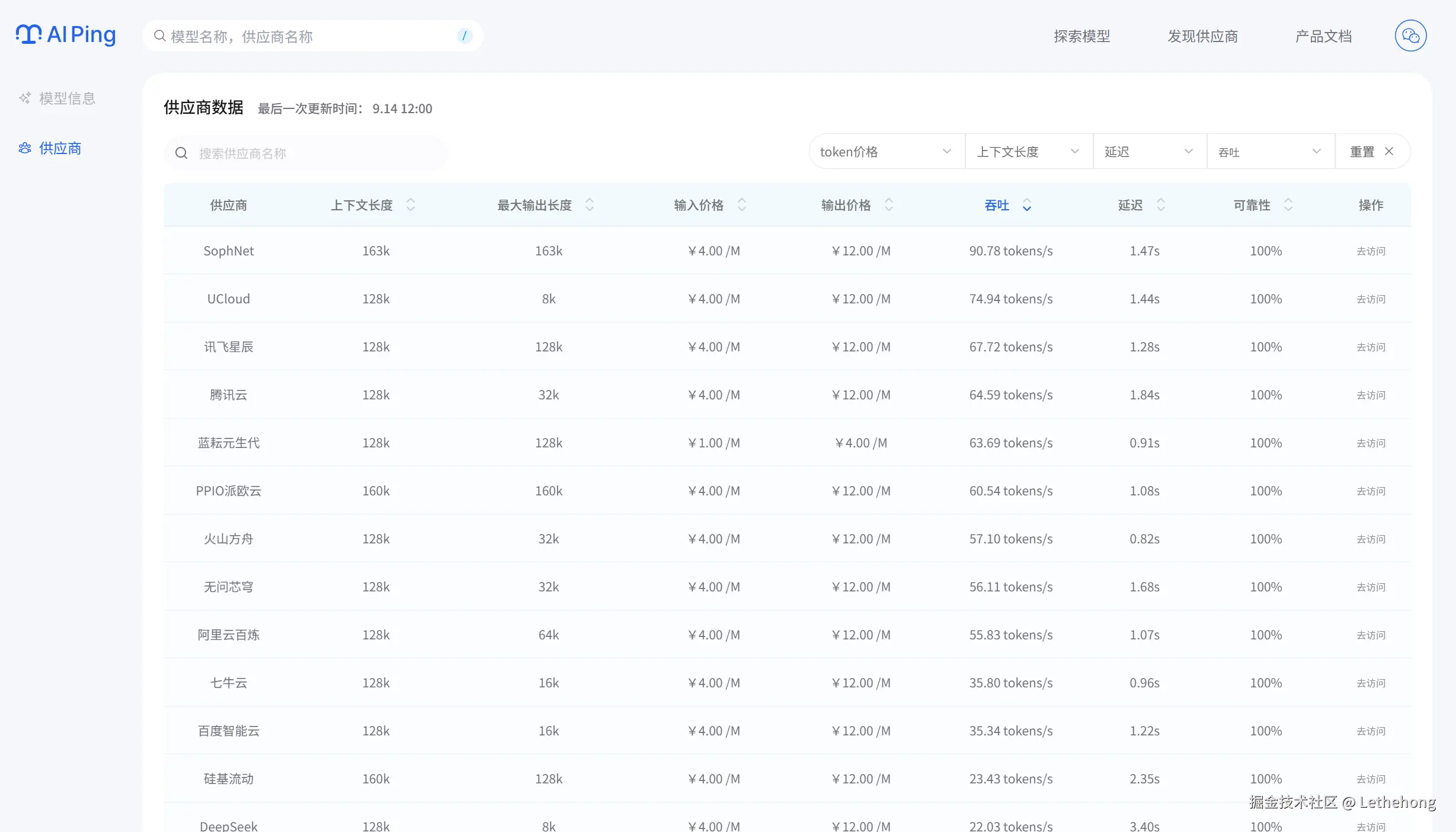Expand the 上下文长度 filter dropdown

(1028, 152)
